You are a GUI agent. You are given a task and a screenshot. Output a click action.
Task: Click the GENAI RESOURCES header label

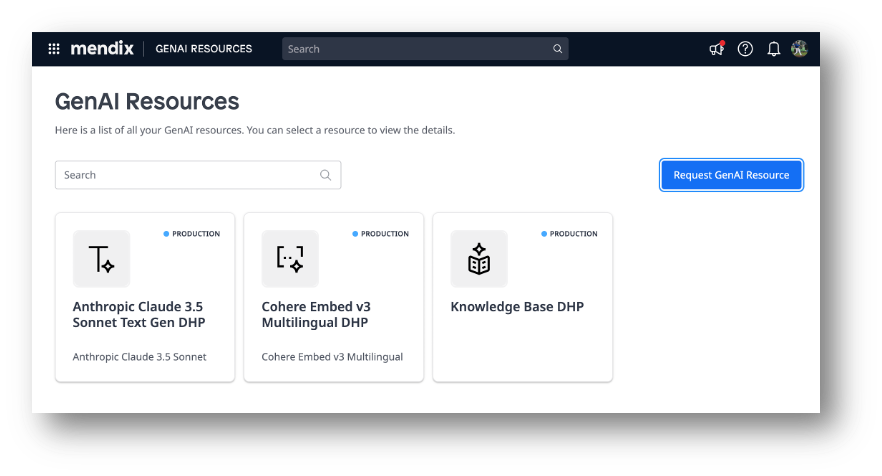coord(204,49)
